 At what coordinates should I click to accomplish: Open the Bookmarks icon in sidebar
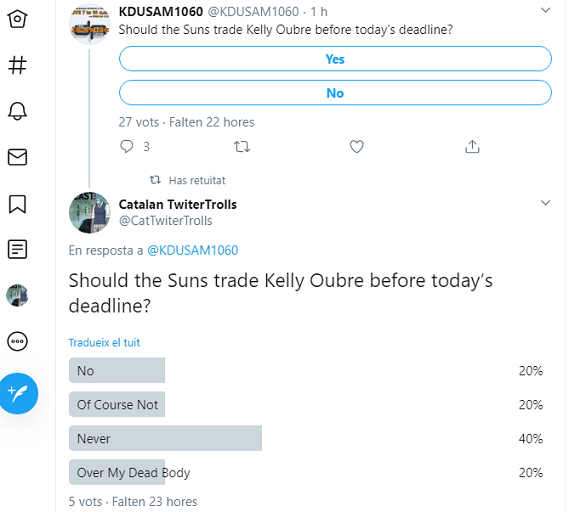(x=17, y=204)
